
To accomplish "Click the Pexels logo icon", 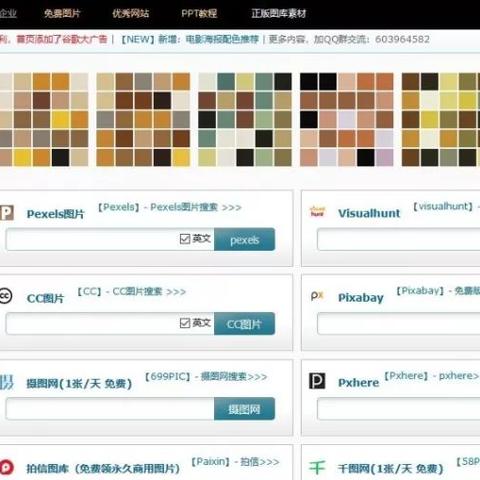I will point(6,213).
